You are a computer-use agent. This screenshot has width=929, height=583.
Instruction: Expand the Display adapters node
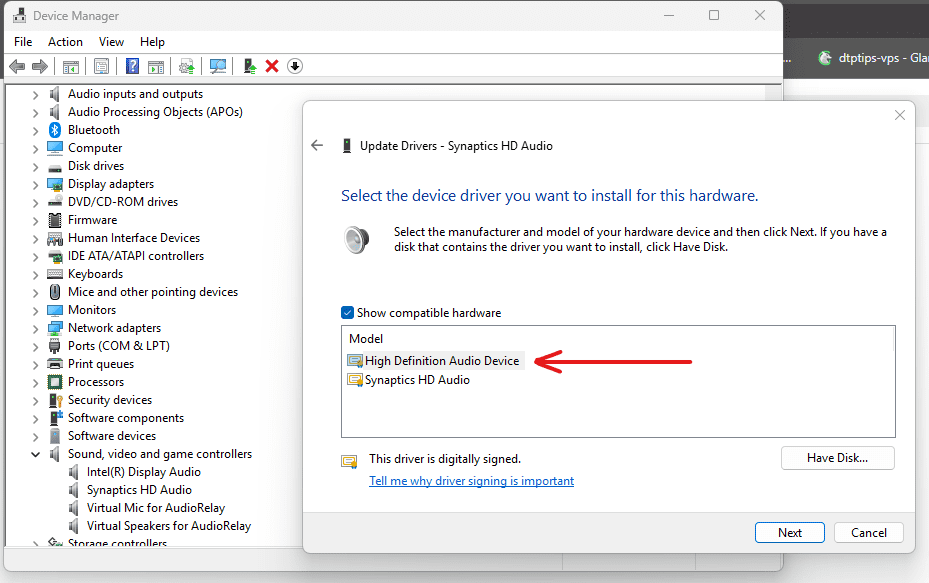(x=35, y=184)
